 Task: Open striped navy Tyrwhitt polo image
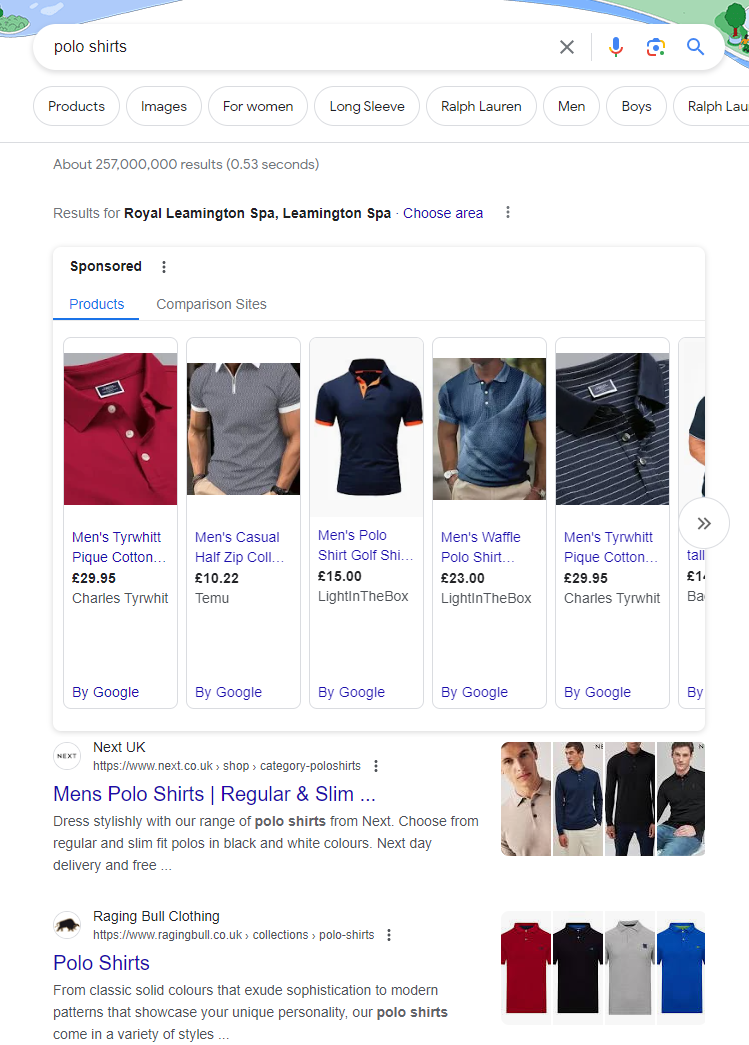point(612,429)
